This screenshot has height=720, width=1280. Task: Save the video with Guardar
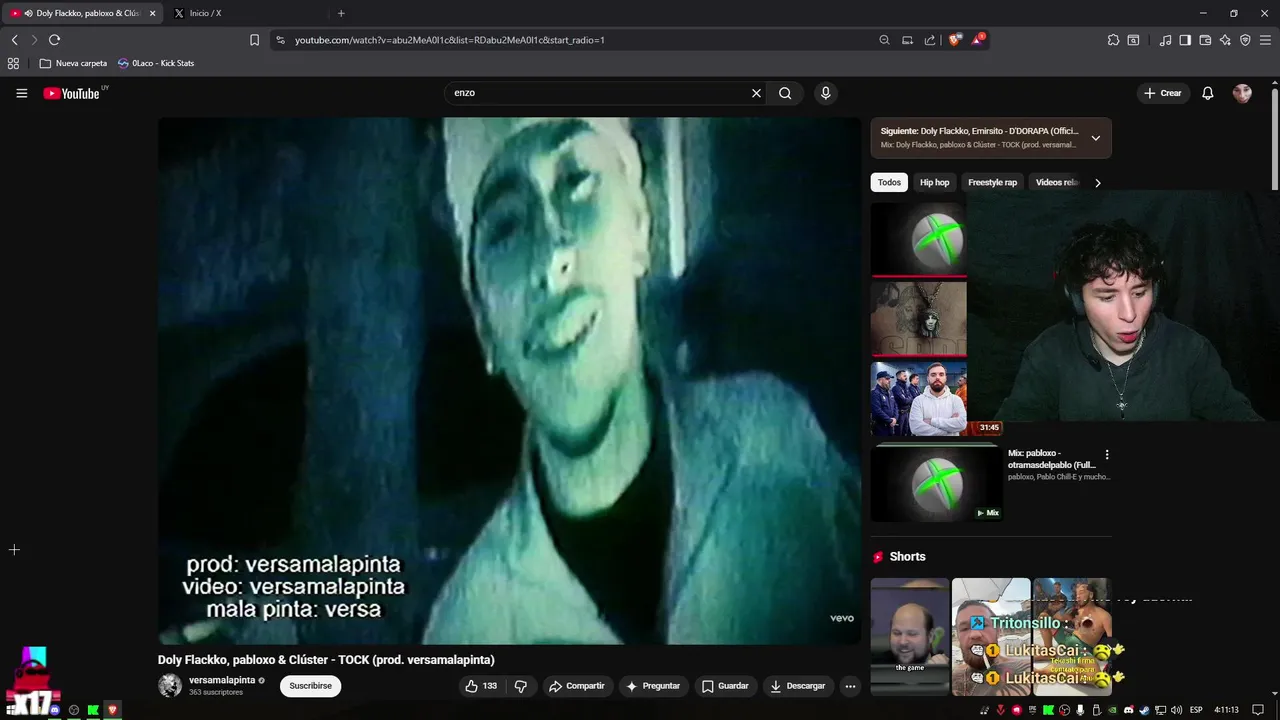click(x=725, y=686)
